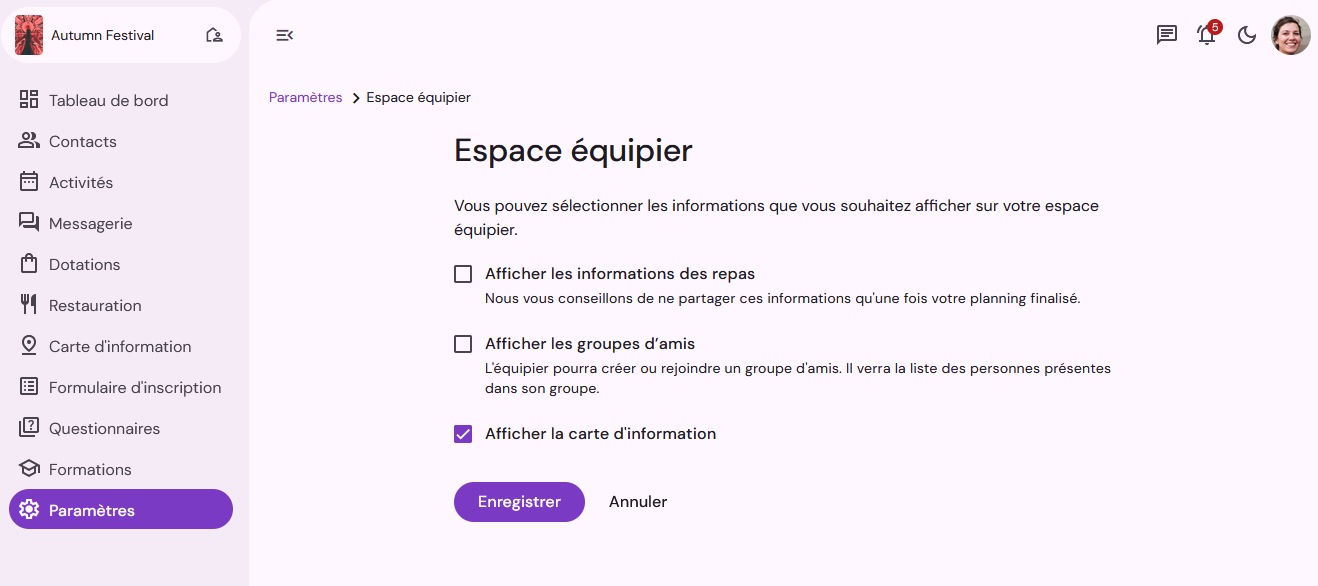Follow the Paramètres breadcrumb link

tap(306, 97)
